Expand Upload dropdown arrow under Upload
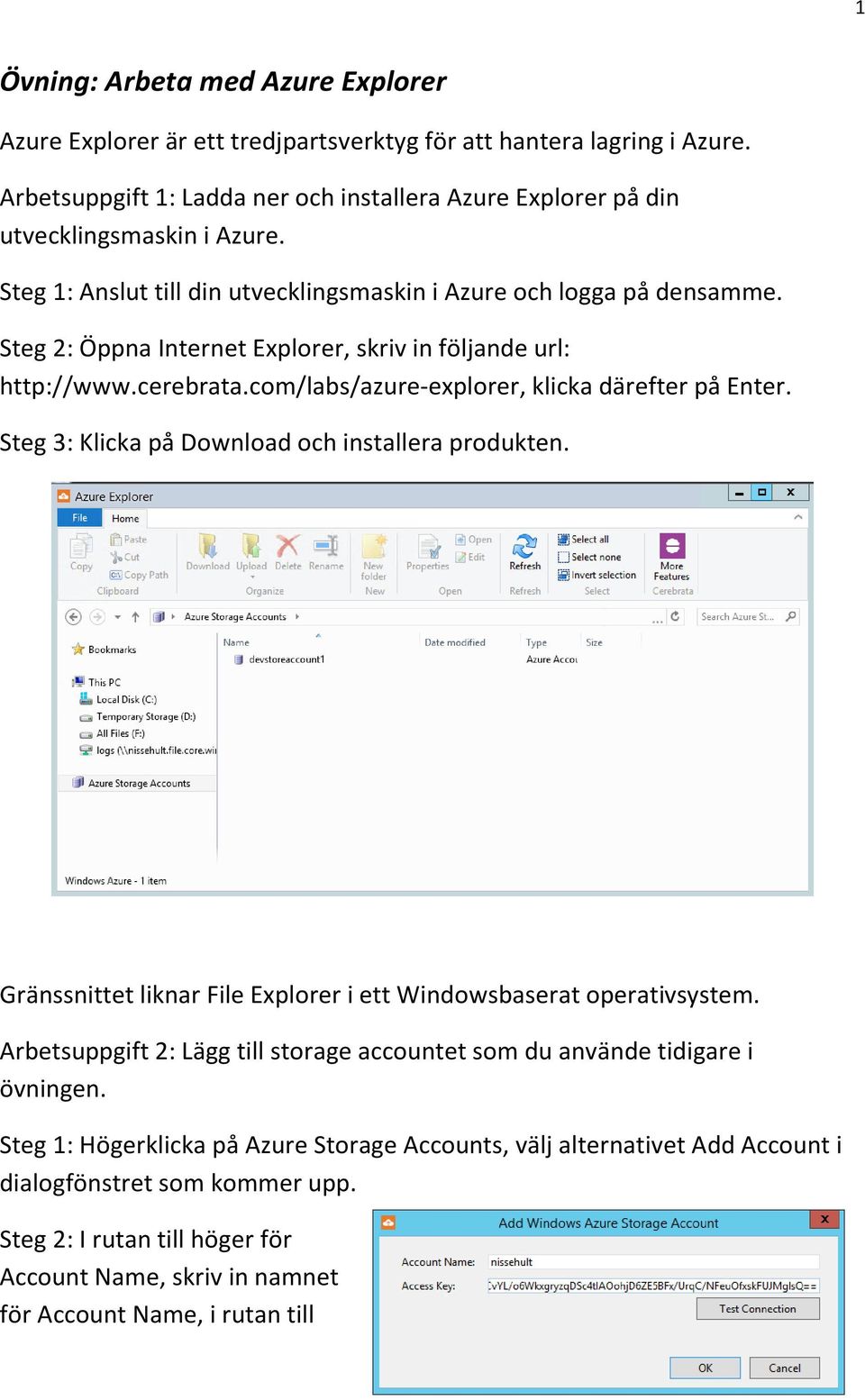Image resolution: width=865 pixels, height=1400 pixels. click(252, 577)
